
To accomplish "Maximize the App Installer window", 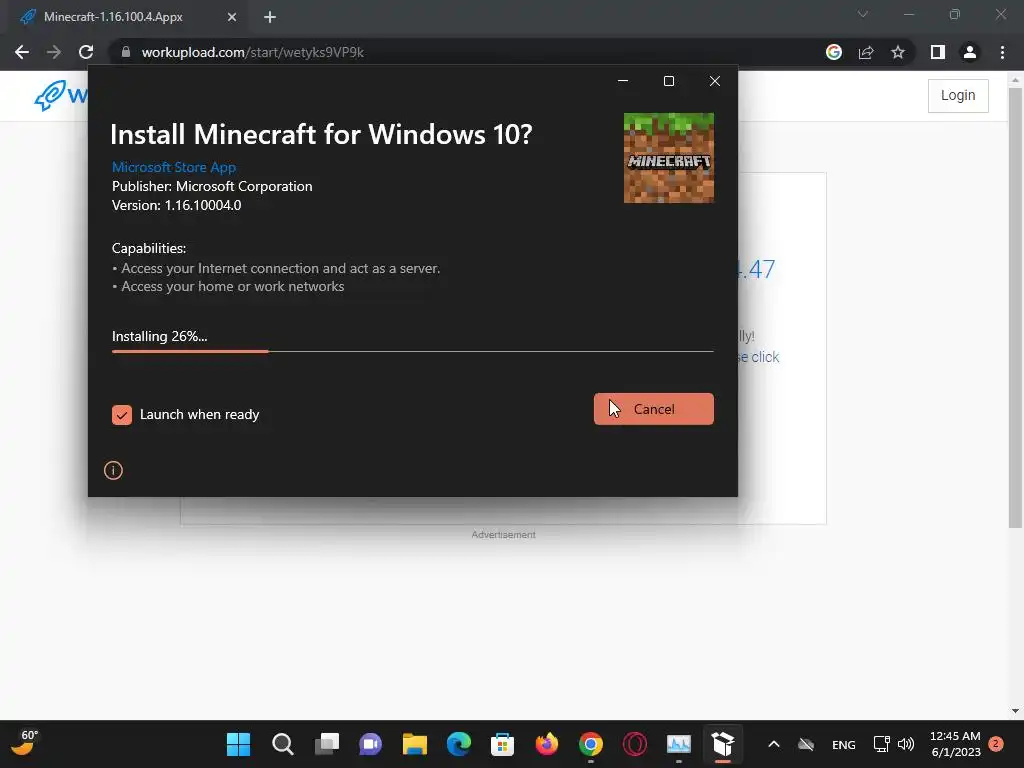I will pos(669,81).
